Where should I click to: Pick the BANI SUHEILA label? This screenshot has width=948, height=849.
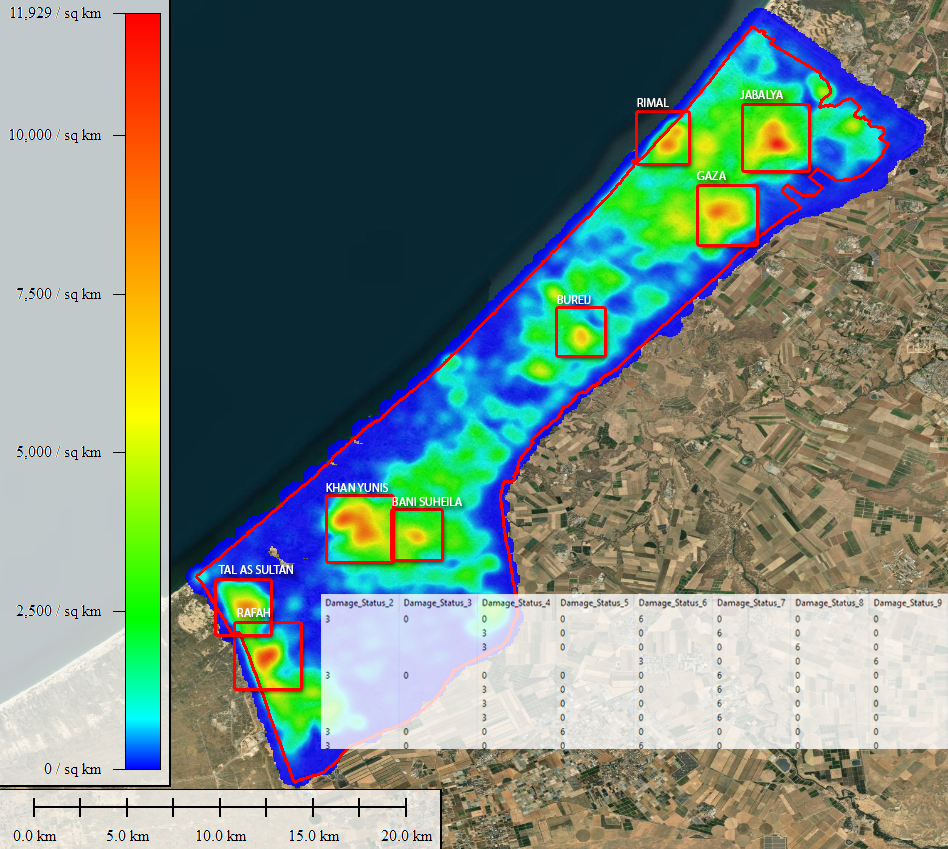pos(427,501)
